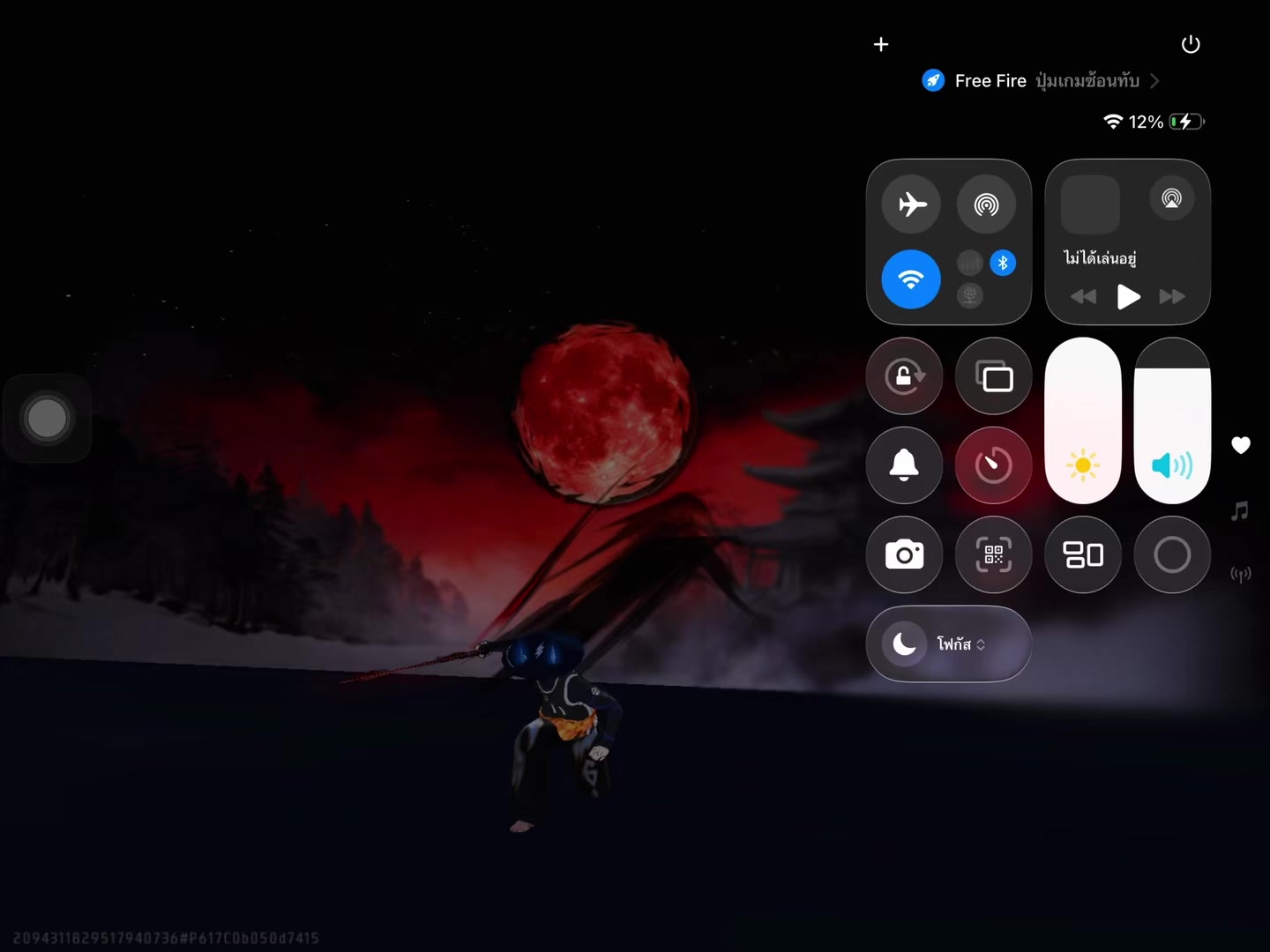Open AirPlay in the media player
The image size is (1270, 952).
tap(1172, 198)
